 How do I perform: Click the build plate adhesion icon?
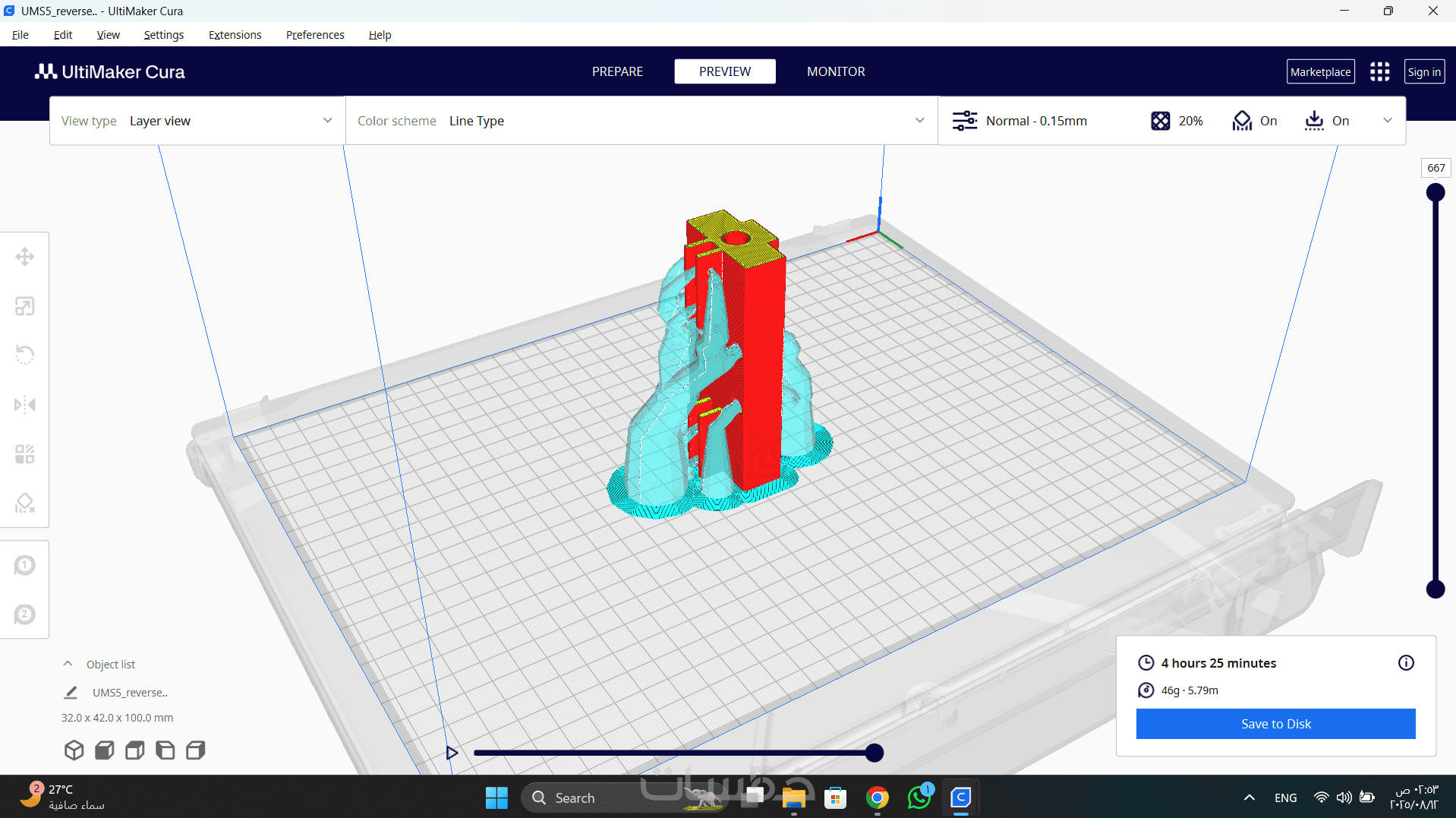[x=1314, y=121]
